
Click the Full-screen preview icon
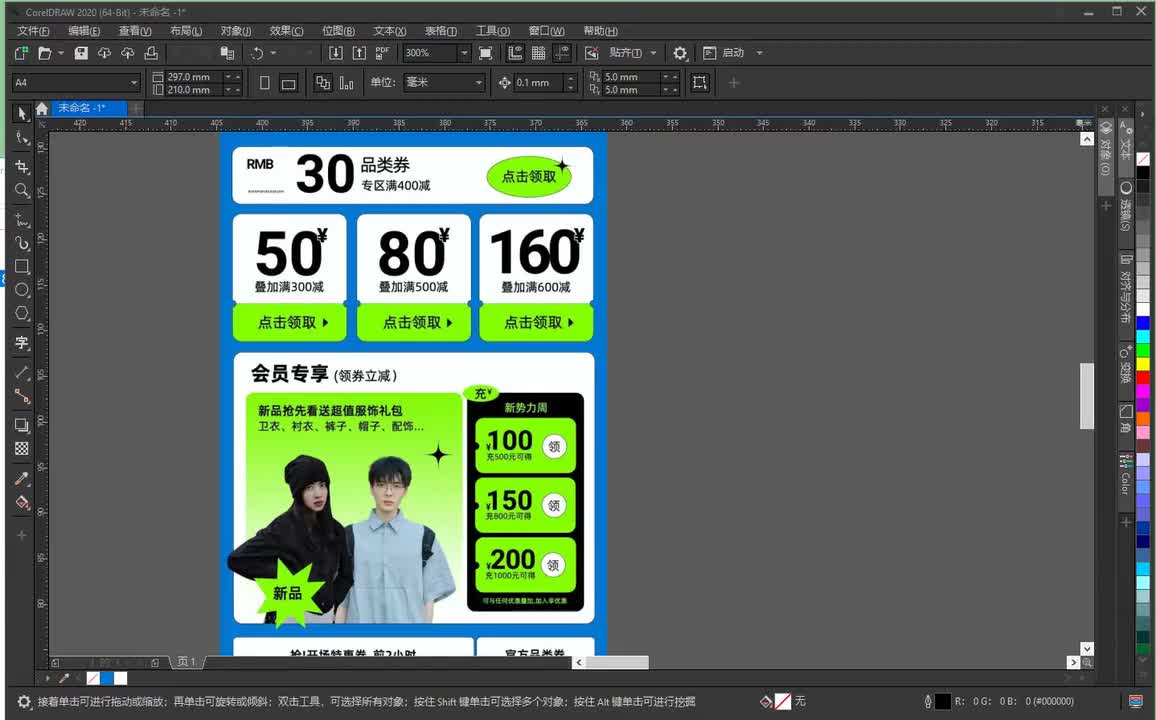tap(485, 53)
